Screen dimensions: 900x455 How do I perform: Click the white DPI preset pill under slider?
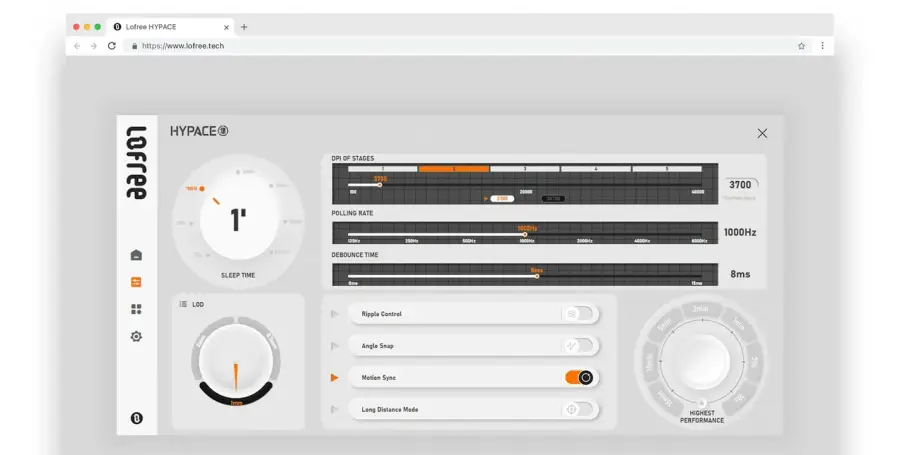coord(502,199)
